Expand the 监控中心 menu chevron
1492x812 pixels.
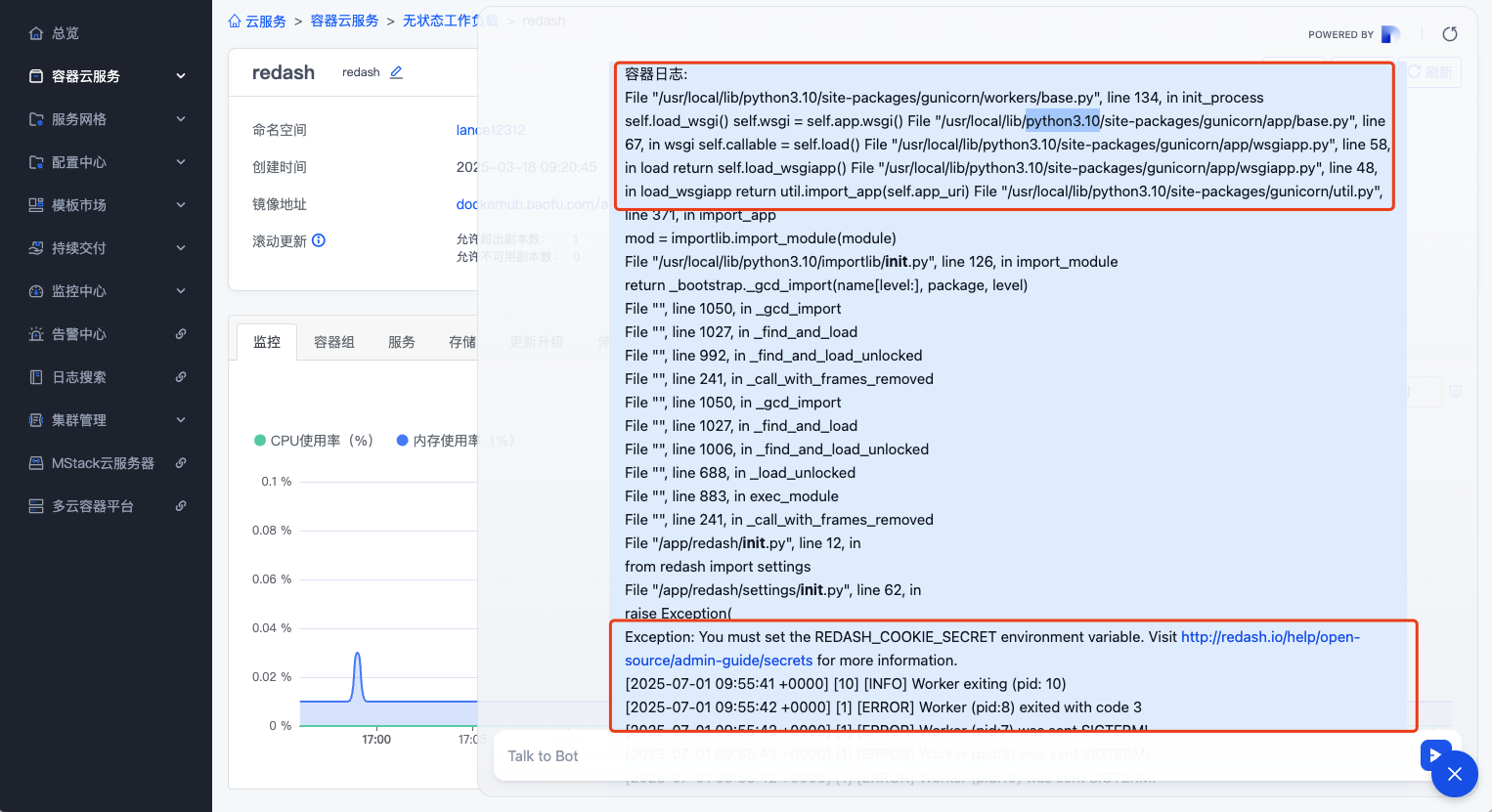coord(181,291)
